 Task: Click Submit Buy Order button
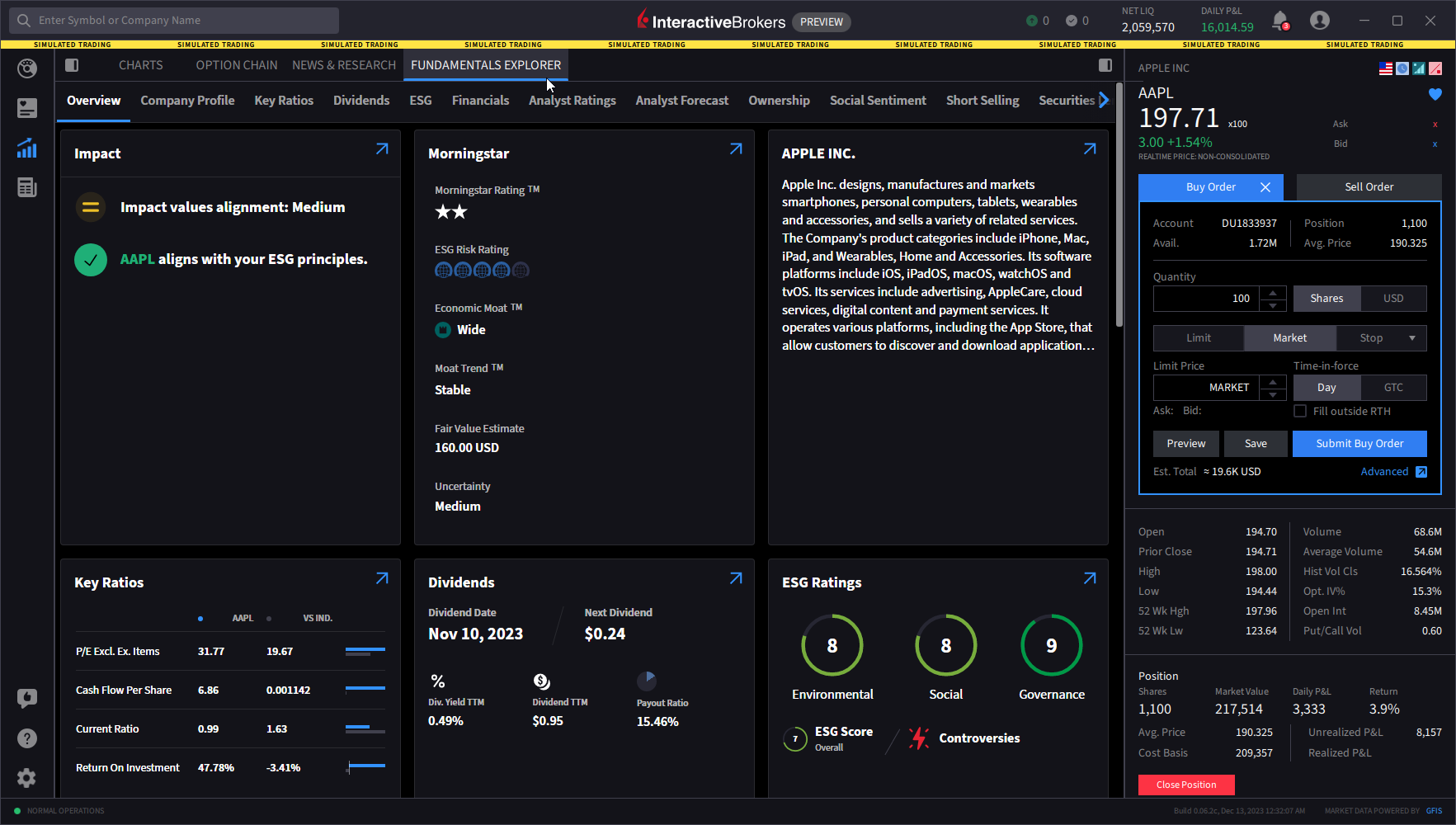(x=1359, y=444)
